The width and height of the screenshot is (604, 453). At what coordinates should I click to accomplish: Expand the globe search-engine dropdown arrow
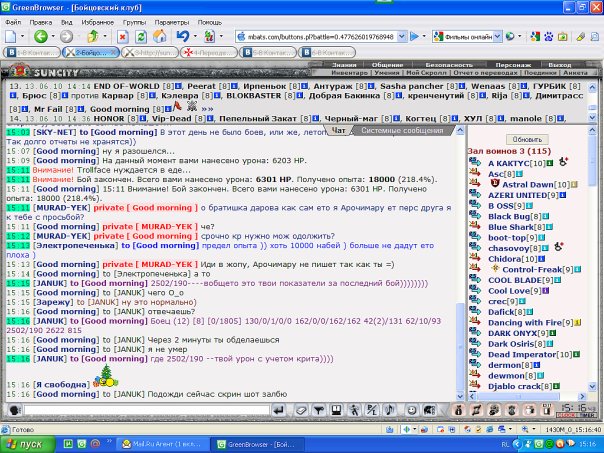[520, 37]
